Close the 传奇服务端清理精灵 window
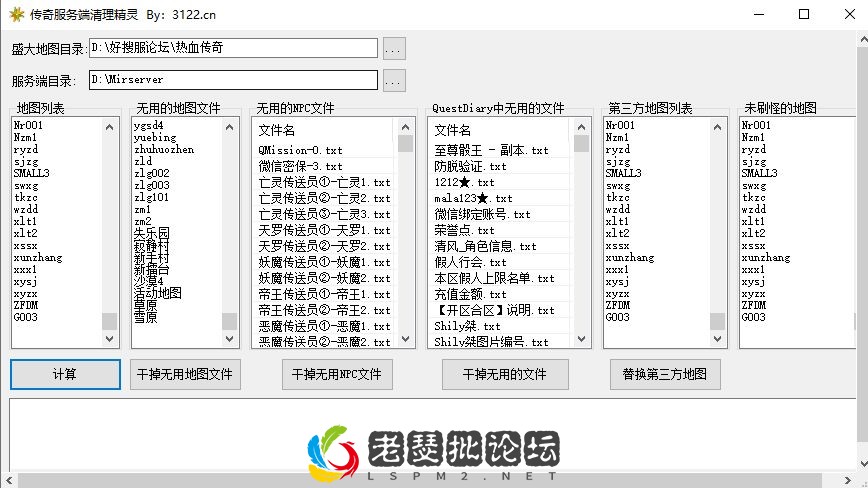Viewport: 868px width, 488px height. pos(850,14)
